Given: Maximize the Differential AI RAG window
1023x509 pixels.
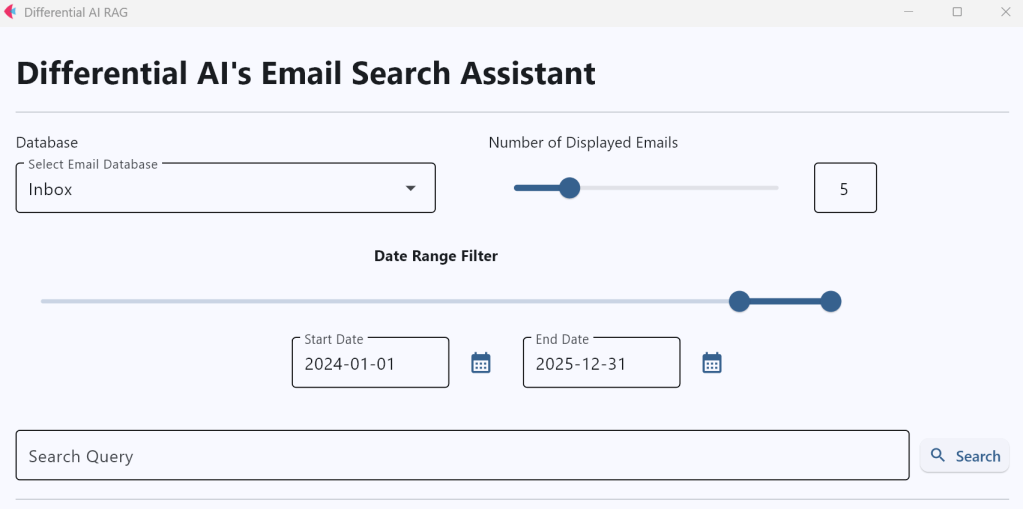Looking at the screenshot, I should [957, 12].
